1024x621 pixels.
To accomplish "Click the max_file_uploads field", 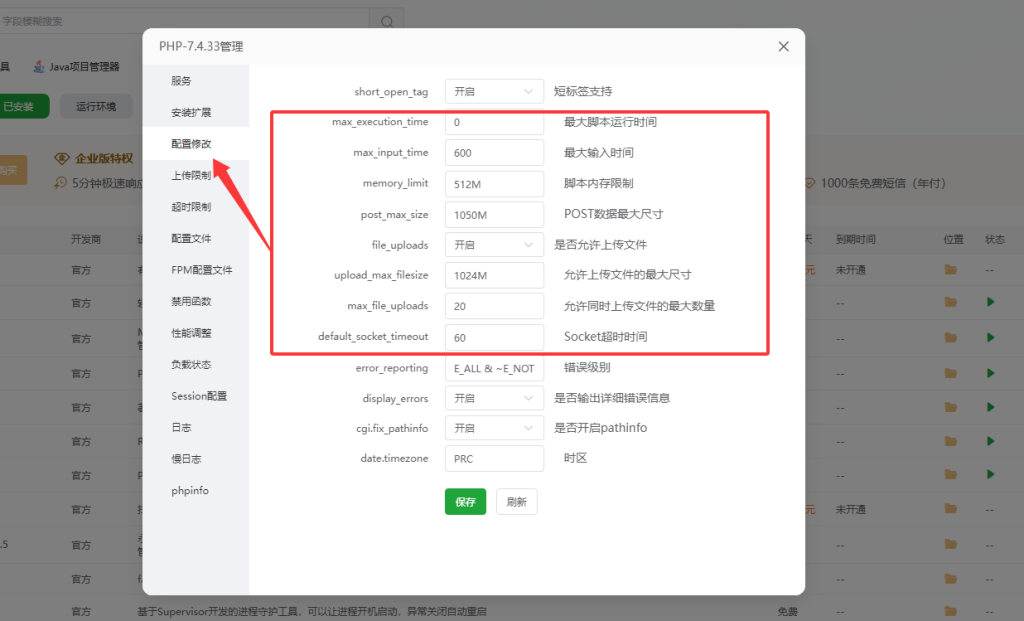I will 494,306.
